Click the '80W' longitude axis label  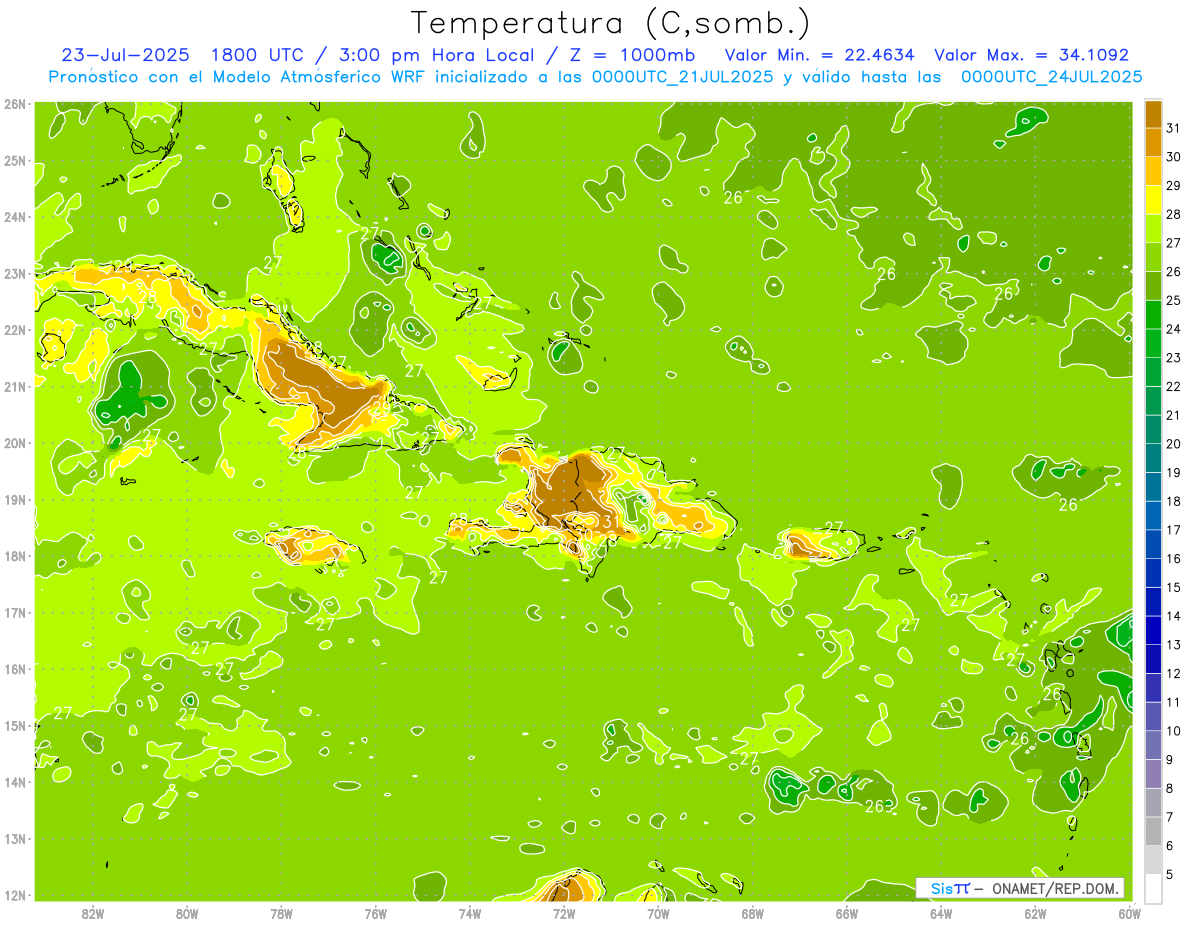click(x=187, y=914)
